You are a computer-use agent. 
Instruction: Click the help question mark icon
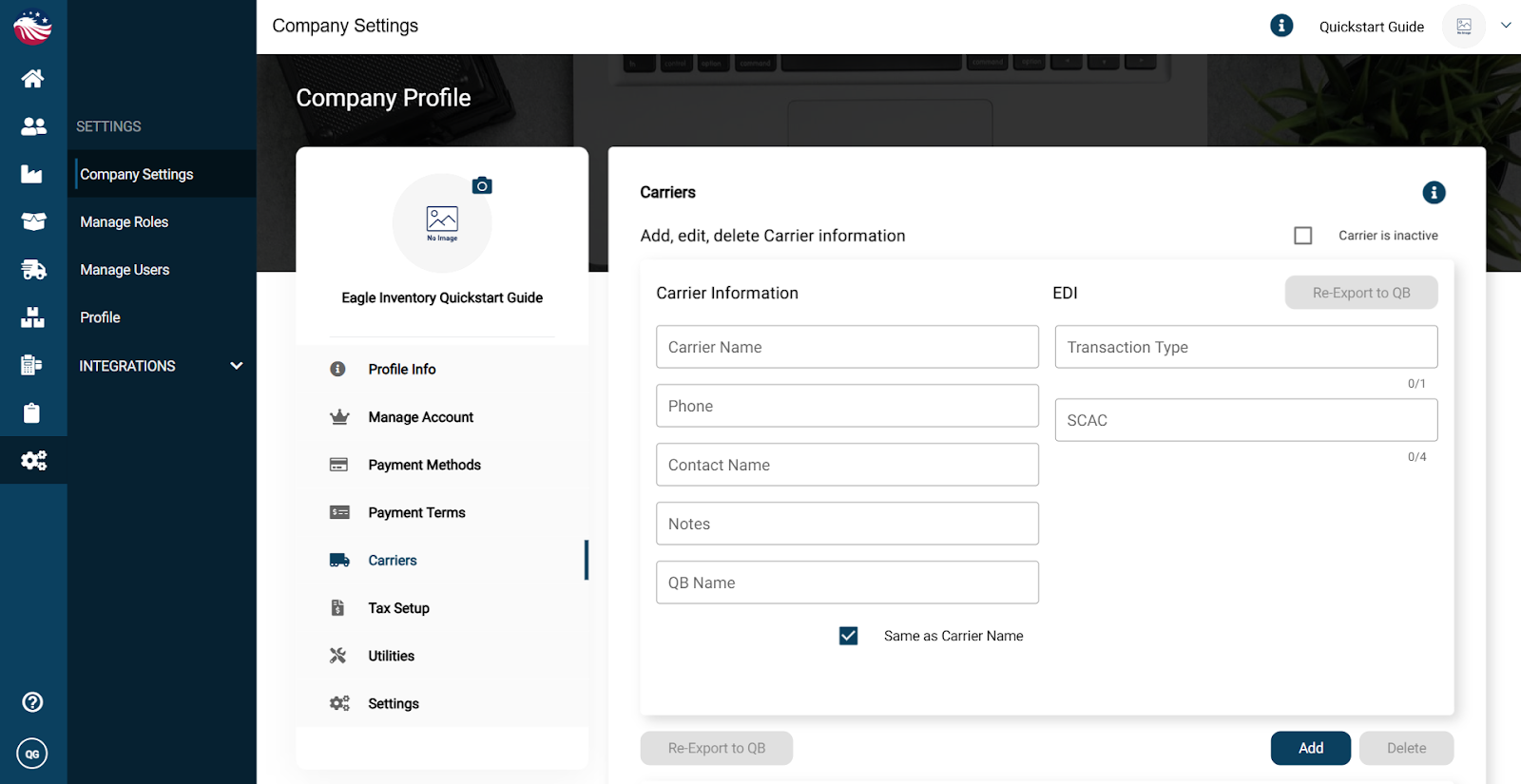[32, 702]
